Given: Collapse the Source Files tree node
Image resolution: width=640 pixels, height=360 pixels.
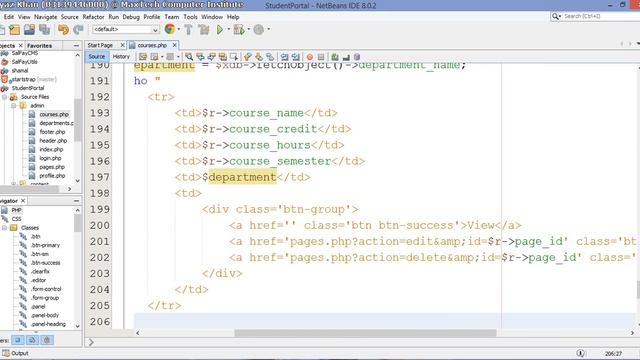Looking at the screenshot, I should pyautogui.click(x=5, y=97).
